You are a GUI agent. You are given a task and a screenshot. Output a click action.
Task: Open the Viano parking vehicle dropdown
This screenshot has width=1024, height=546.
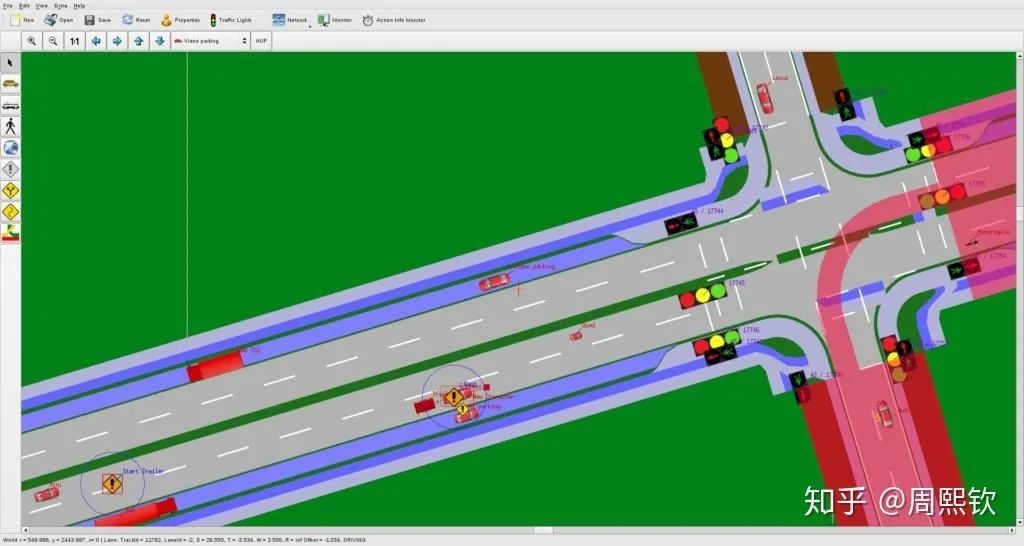coord(210,41)
